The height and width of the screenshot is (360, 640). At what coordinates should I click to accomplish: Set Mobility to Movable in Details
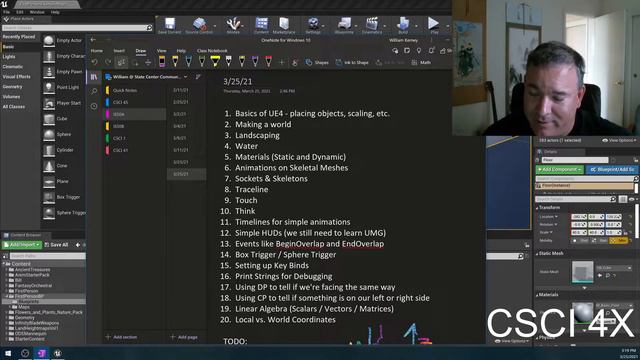click(618, 241)
